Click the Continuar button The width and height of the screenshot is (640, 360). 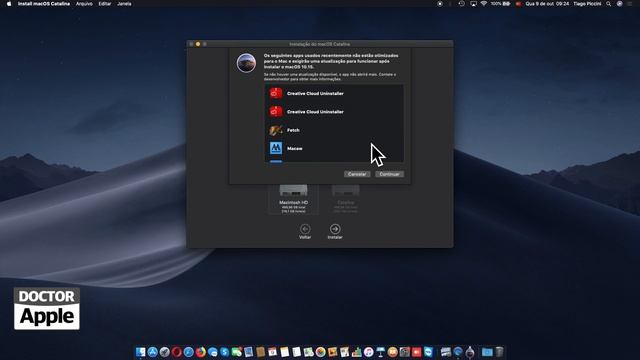pyautogui.click(x=389, y=174)
